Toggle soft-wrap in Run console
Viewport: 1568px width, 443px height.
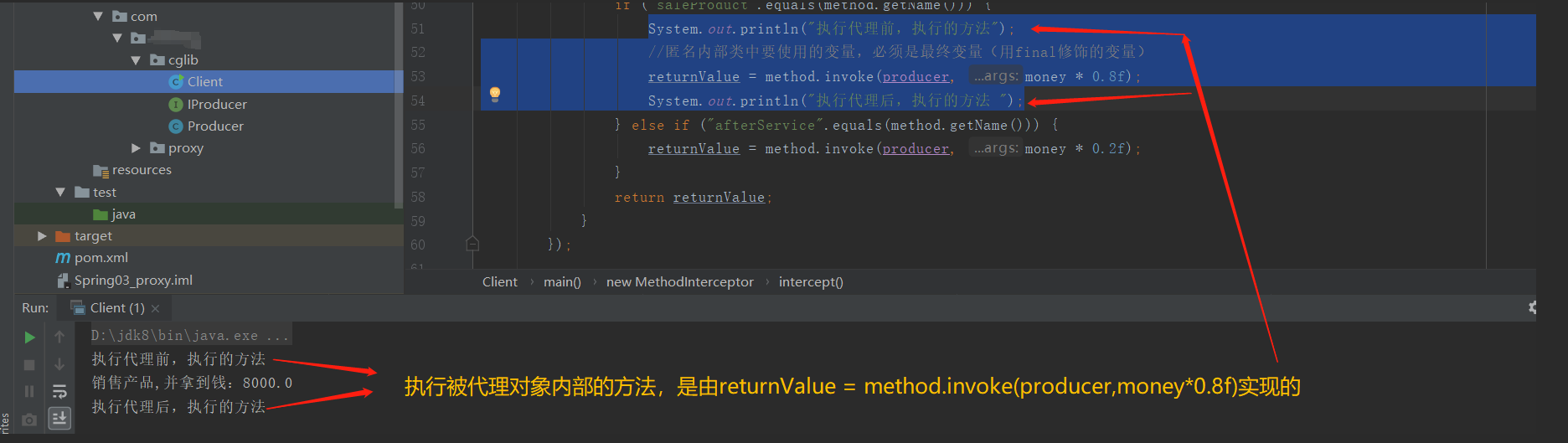coord(59,391)
